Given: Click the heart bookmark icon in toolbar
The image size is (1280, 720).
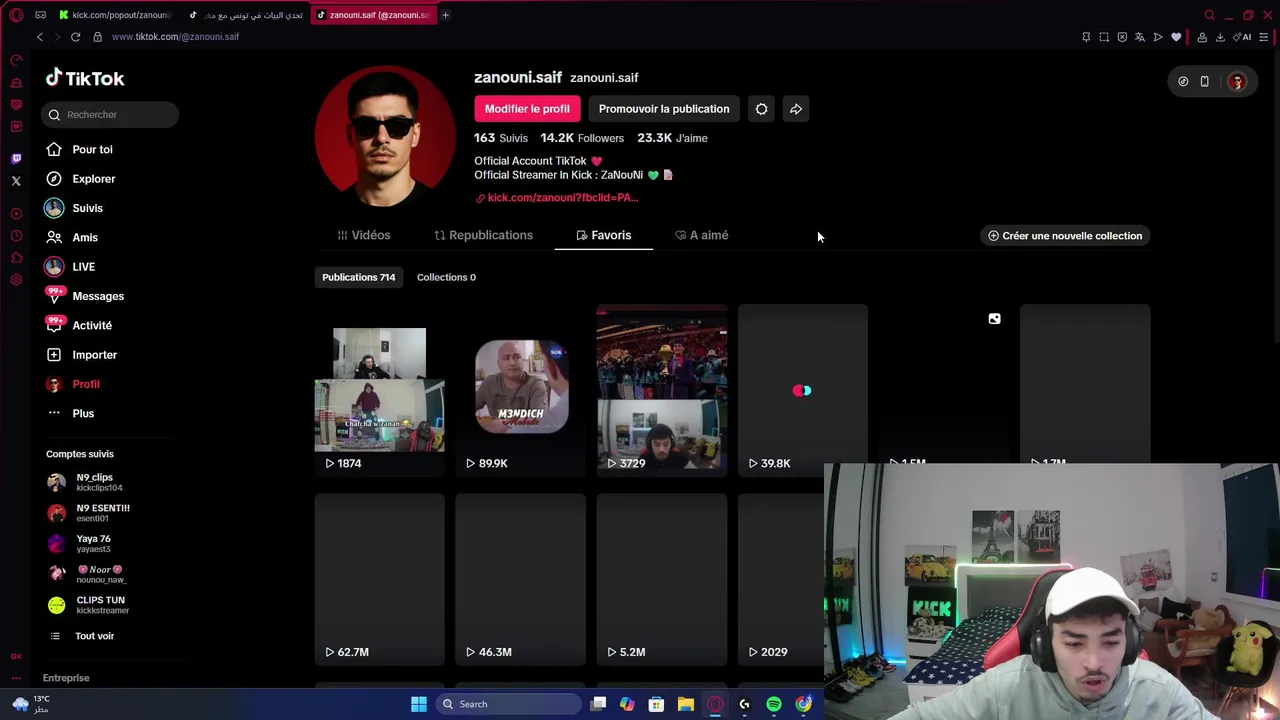Looking at the screenshot, I should (x=1176, y=37).
